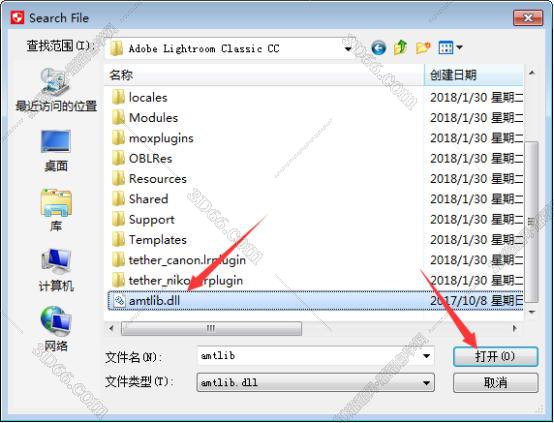Open the Network (网络) shortcut
Viewport: 554px width, 423px height.
click(56, 329)
